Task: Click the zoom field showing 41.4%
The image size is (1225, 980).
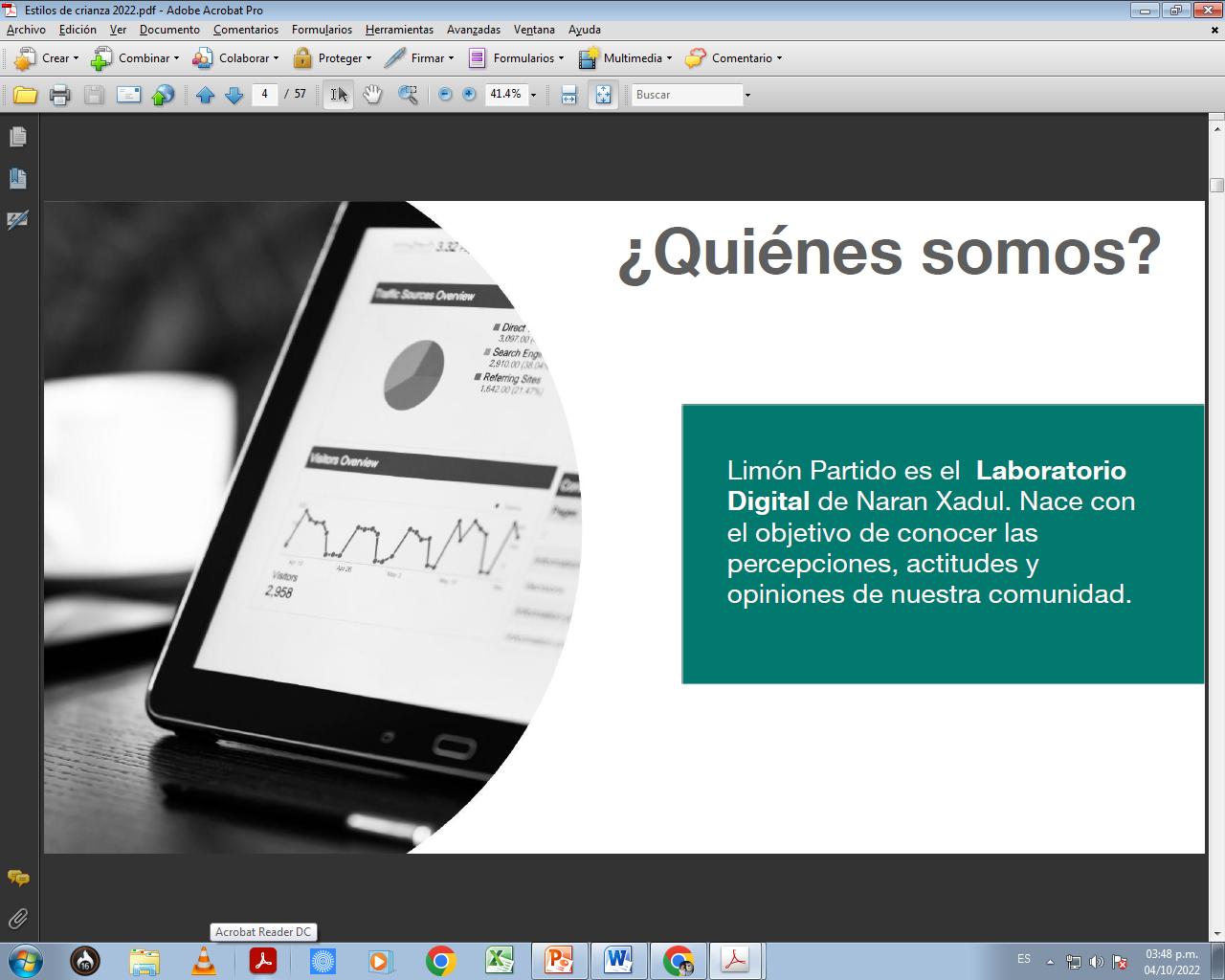Action: point(505,94)
